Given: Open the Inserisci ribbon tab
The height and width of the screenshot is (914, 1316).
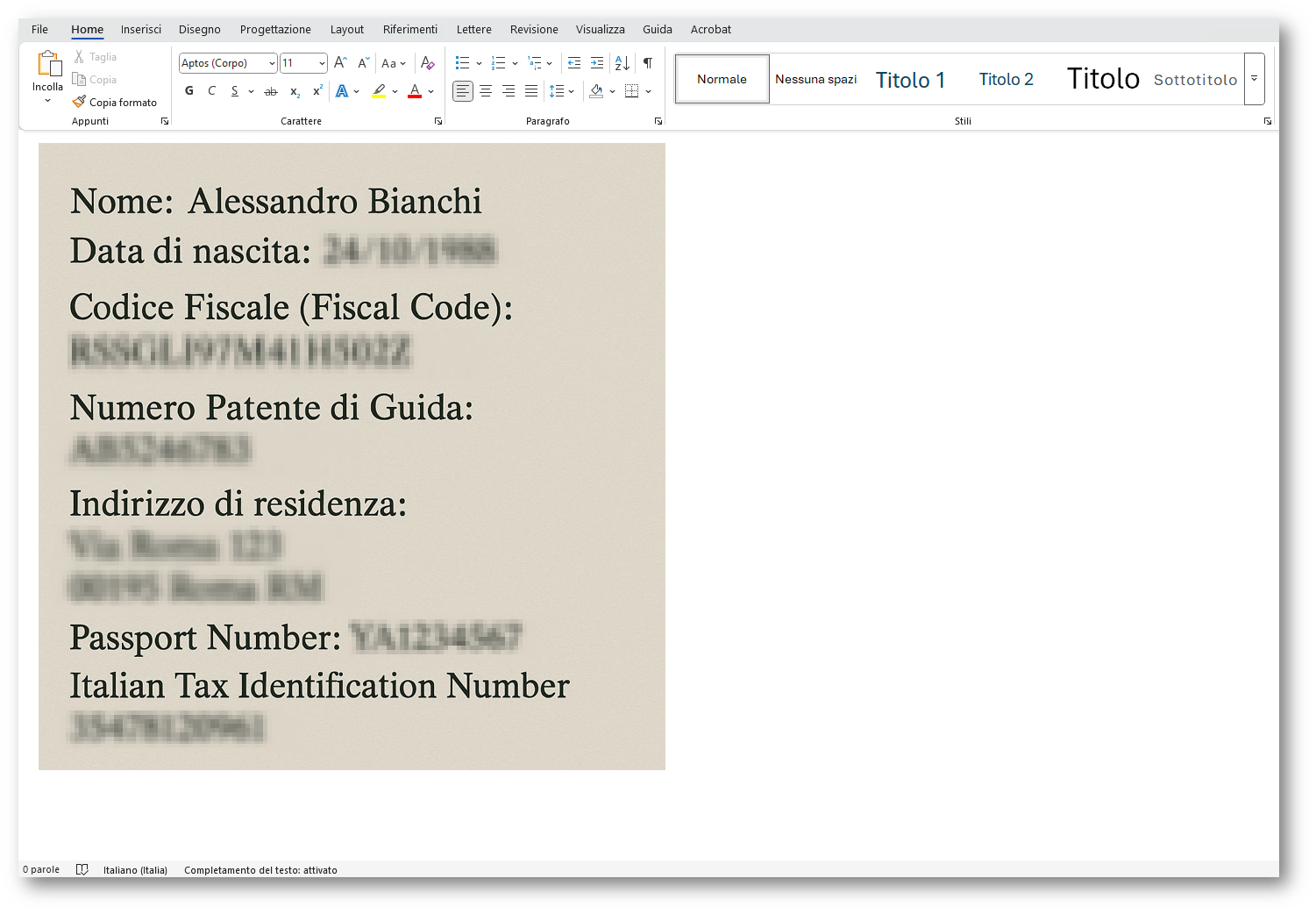Looking at the screenshot, I should pyautogui.click(x=141, y=30).
